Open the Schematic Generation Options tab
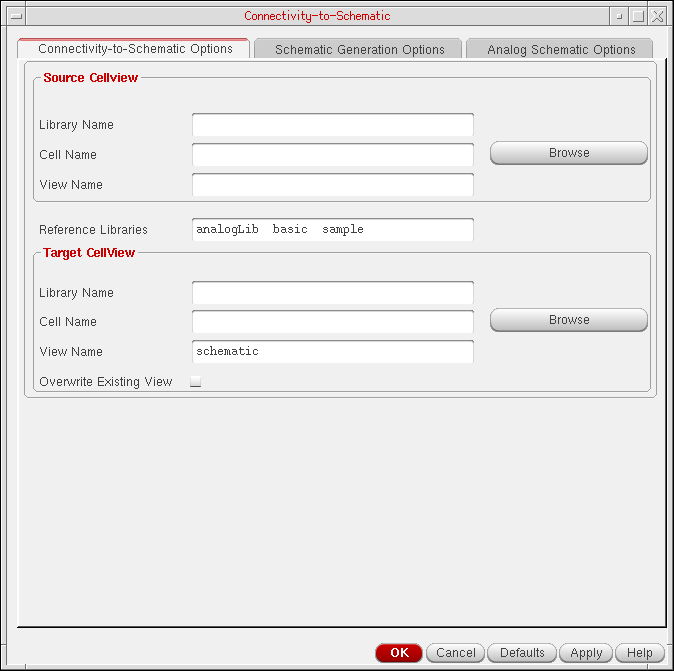 click(358, 49)
